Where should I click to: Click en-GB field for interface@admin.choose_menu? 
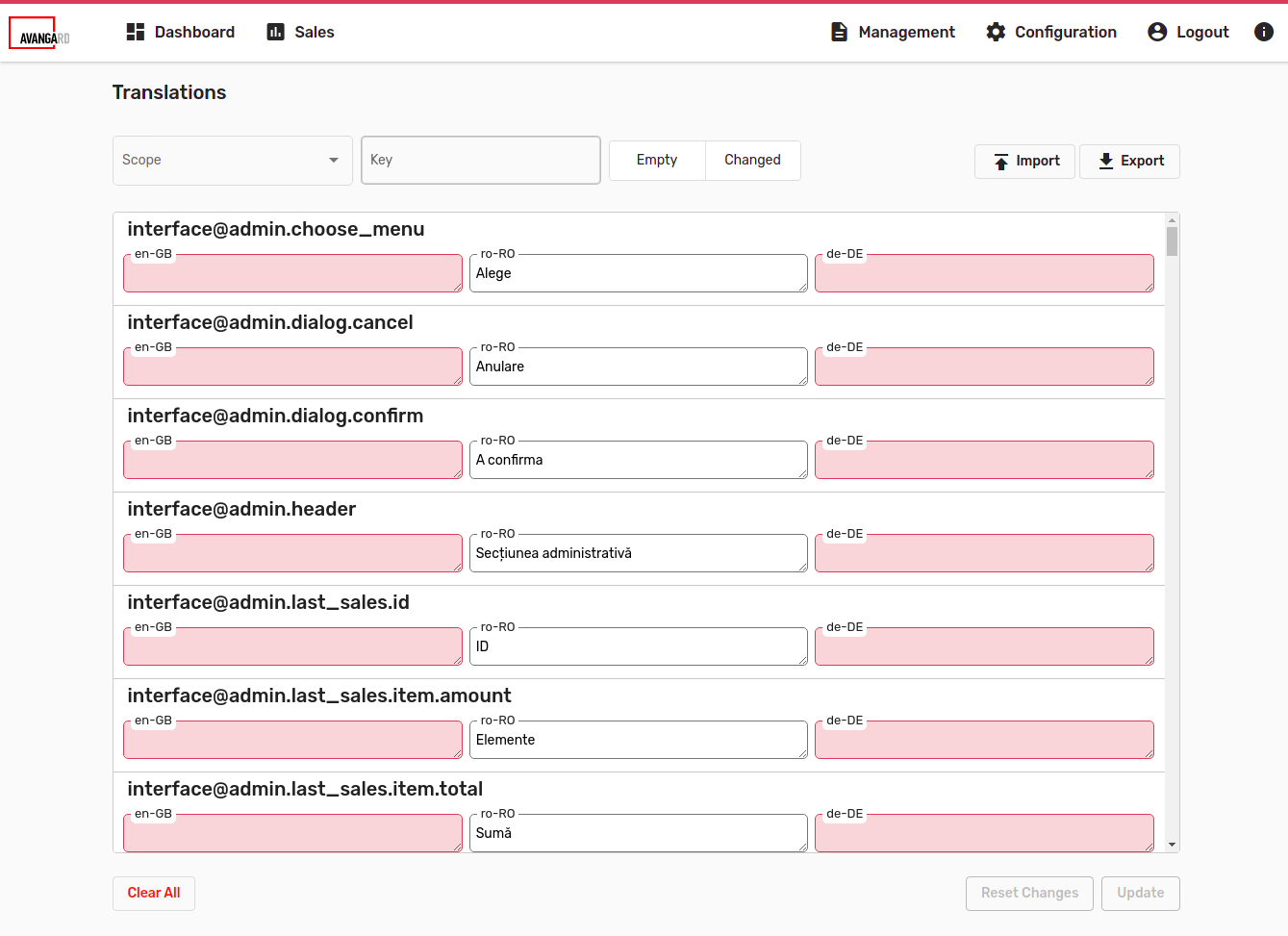tap(292, 274)
